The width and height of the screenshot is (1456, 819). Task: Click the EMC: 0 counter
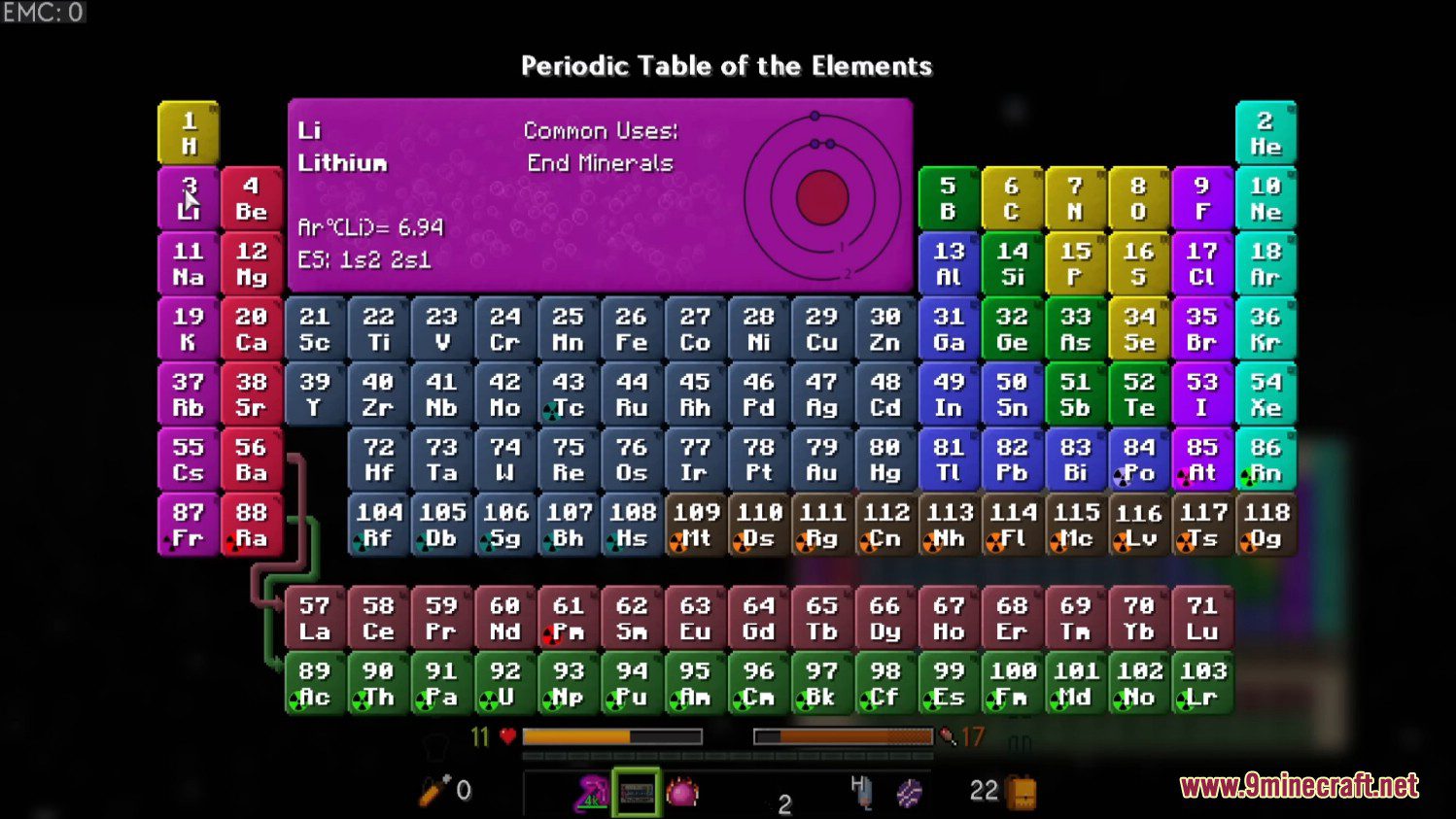click(x=44, y=13)
